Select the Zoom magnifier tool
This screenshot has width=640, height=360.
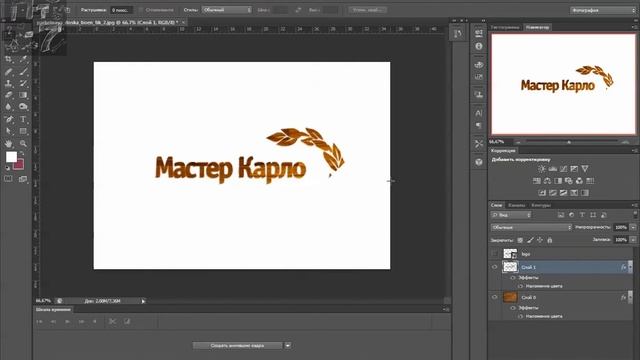23,143
